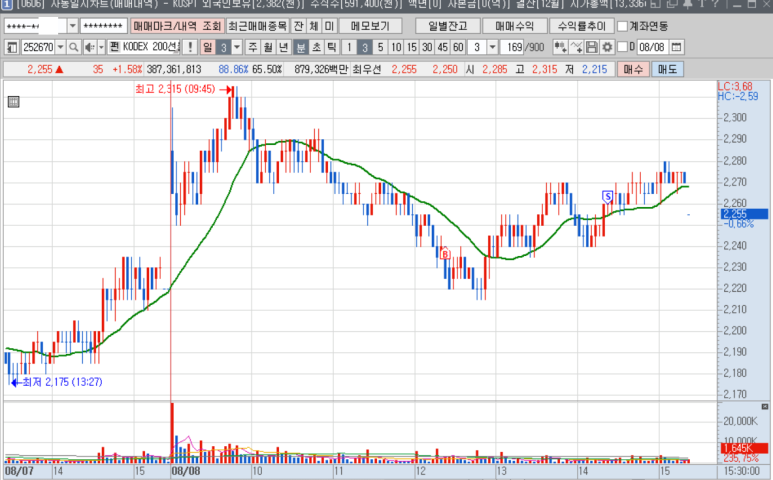
Task: Click the grid icon at chart top-left
Action: point(13,101)
